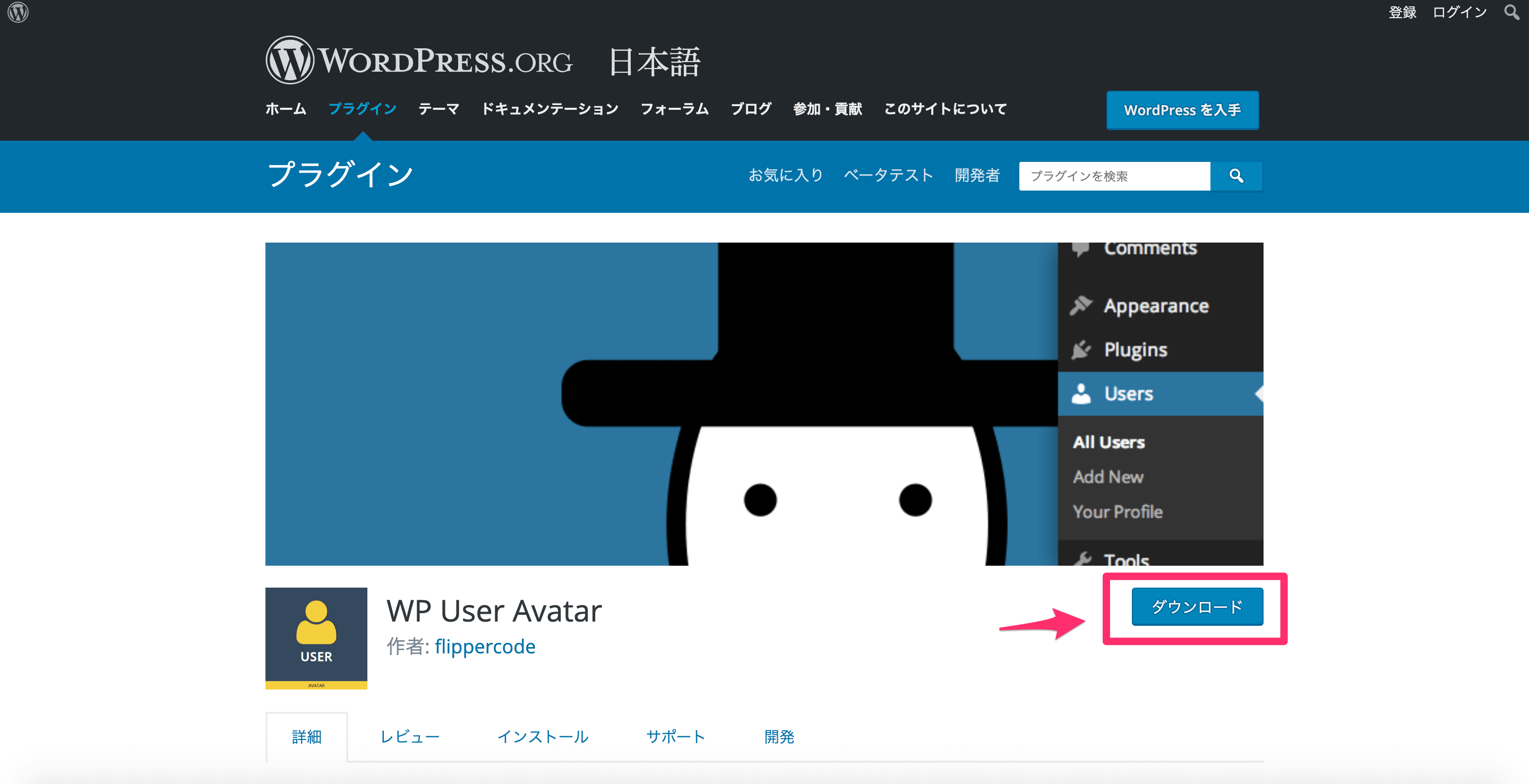Submit plugin search with the blue magnifier button

click(1236, 176)
